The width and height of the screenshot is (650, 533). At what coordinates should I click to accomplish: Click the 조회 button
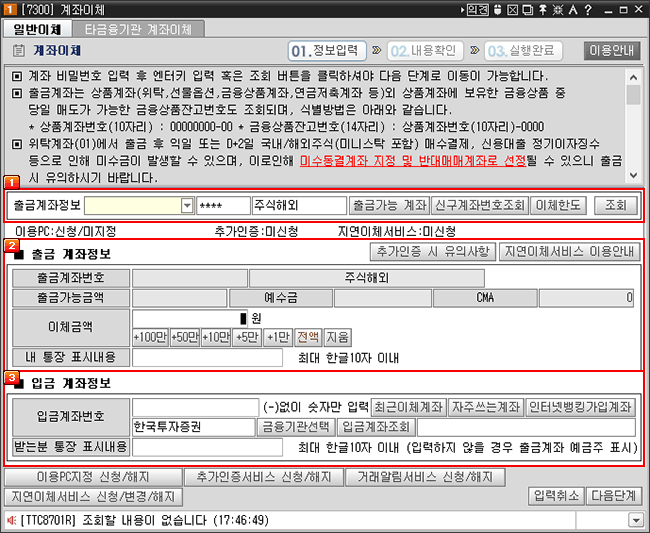(614, 205)
